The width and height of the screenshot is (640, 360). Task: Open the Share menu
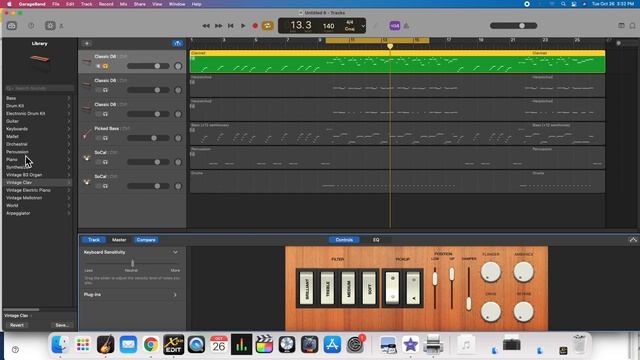(140, 4)
